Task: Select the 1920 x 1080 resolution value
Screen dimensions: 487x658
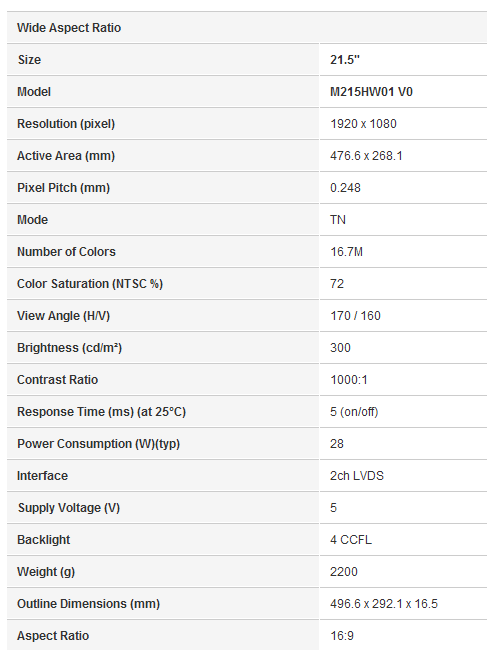Action: point(363,124)
